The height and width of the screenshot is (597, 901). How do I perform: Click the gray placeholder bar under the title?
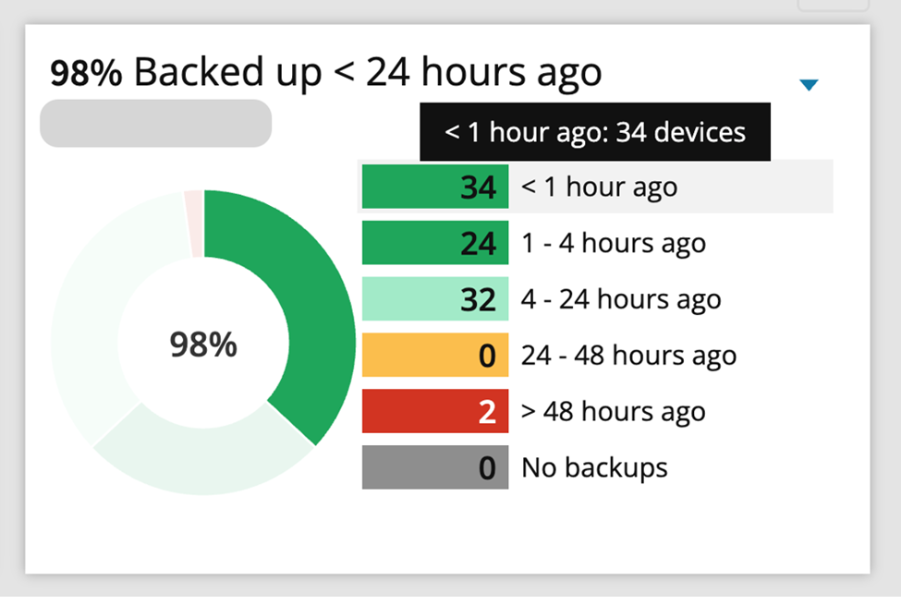(155, 123)
